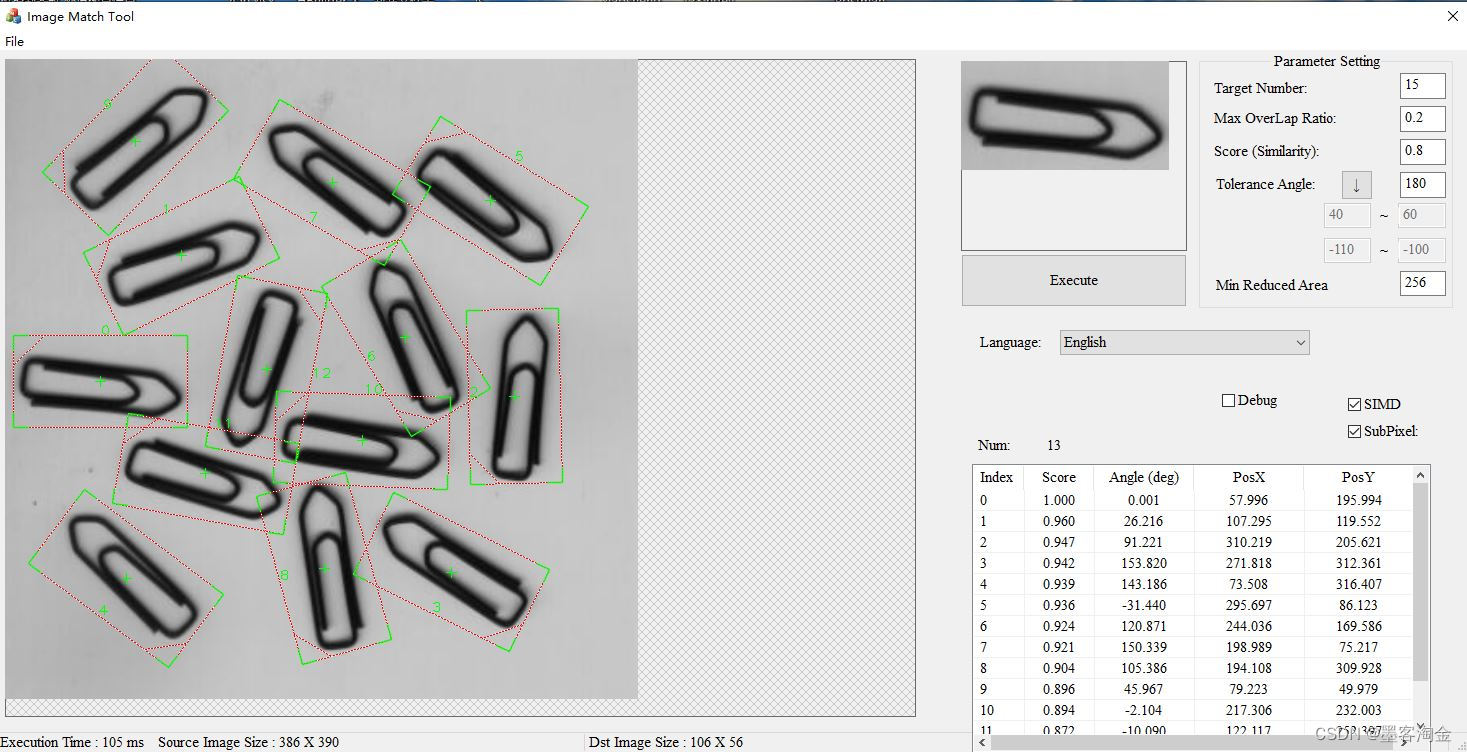Click PosX value 271.818
The height and width of the screenshot is (752, 1467).
pos(1249,563)
